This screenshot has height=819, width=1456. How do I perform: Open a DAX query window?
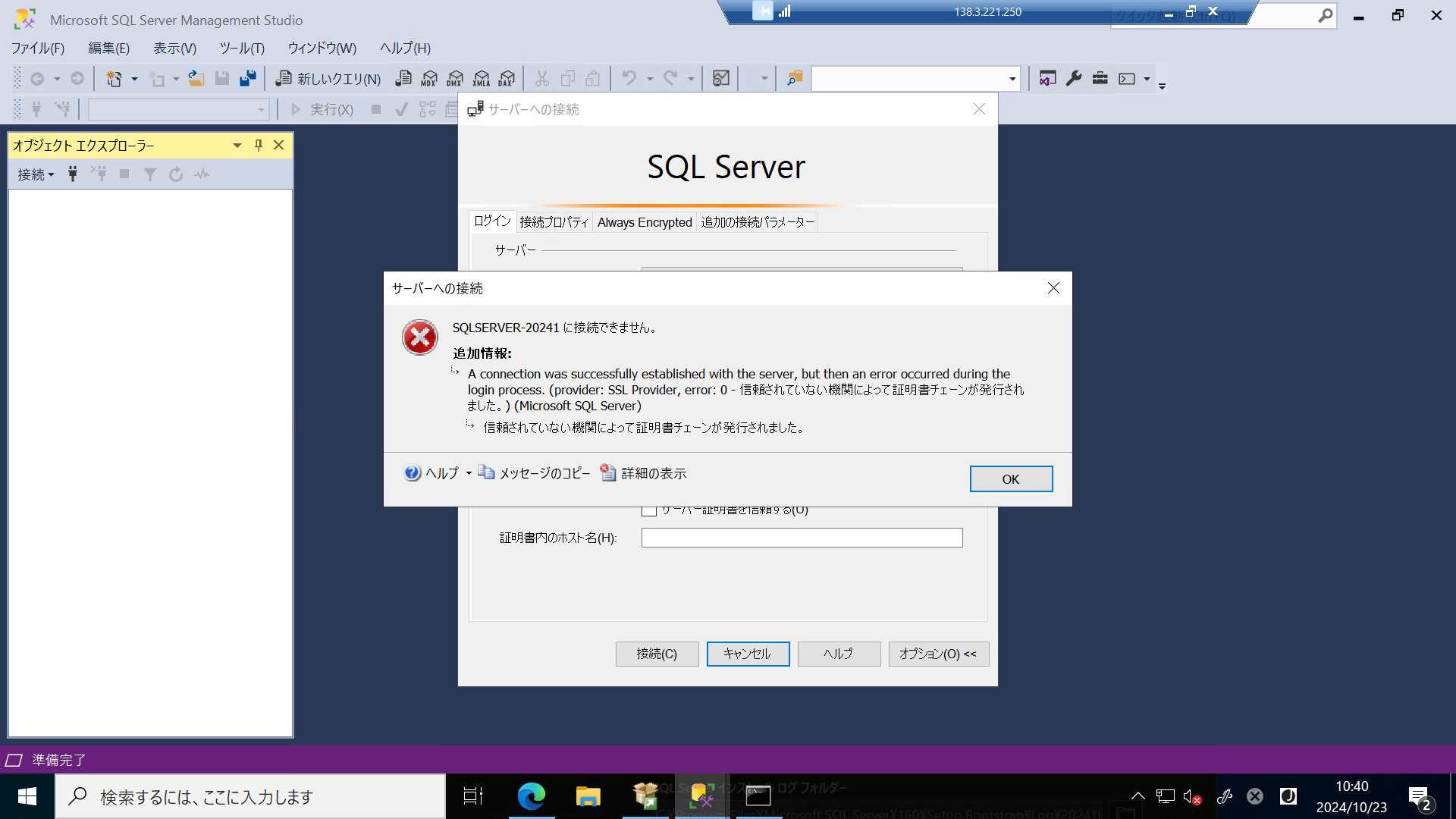click(x=507, y=78)
